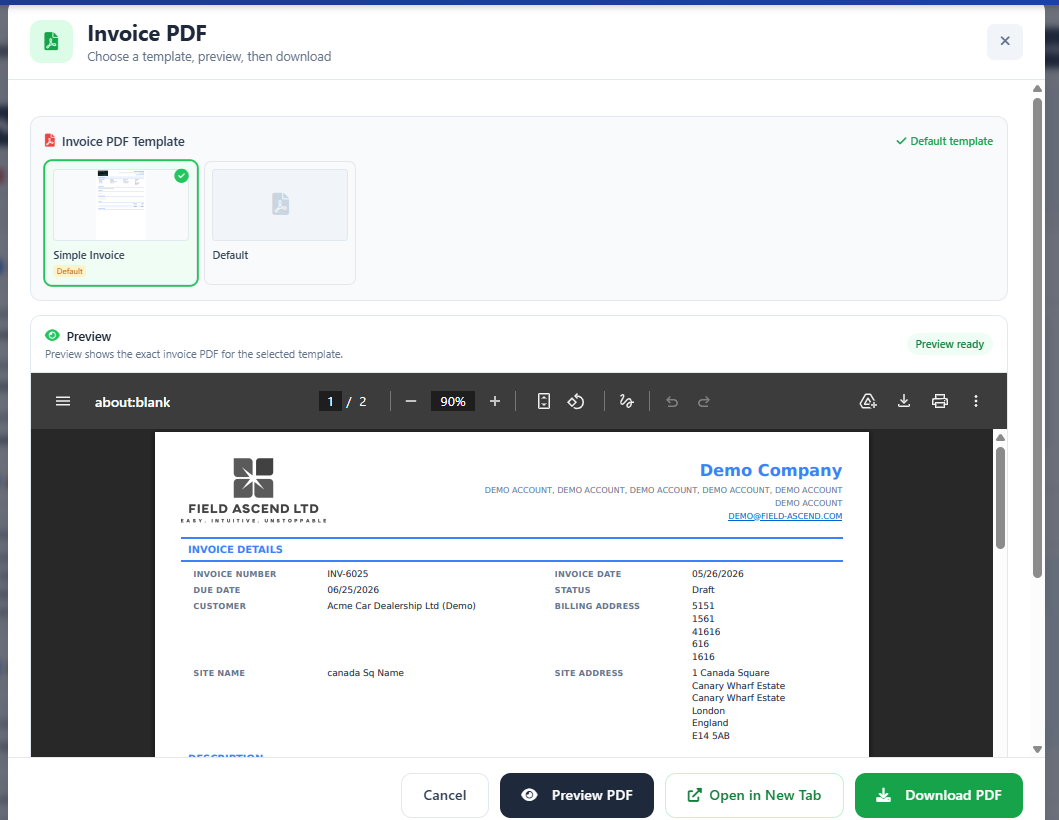Rotate the PDF counterclockwise

point(575,401)
